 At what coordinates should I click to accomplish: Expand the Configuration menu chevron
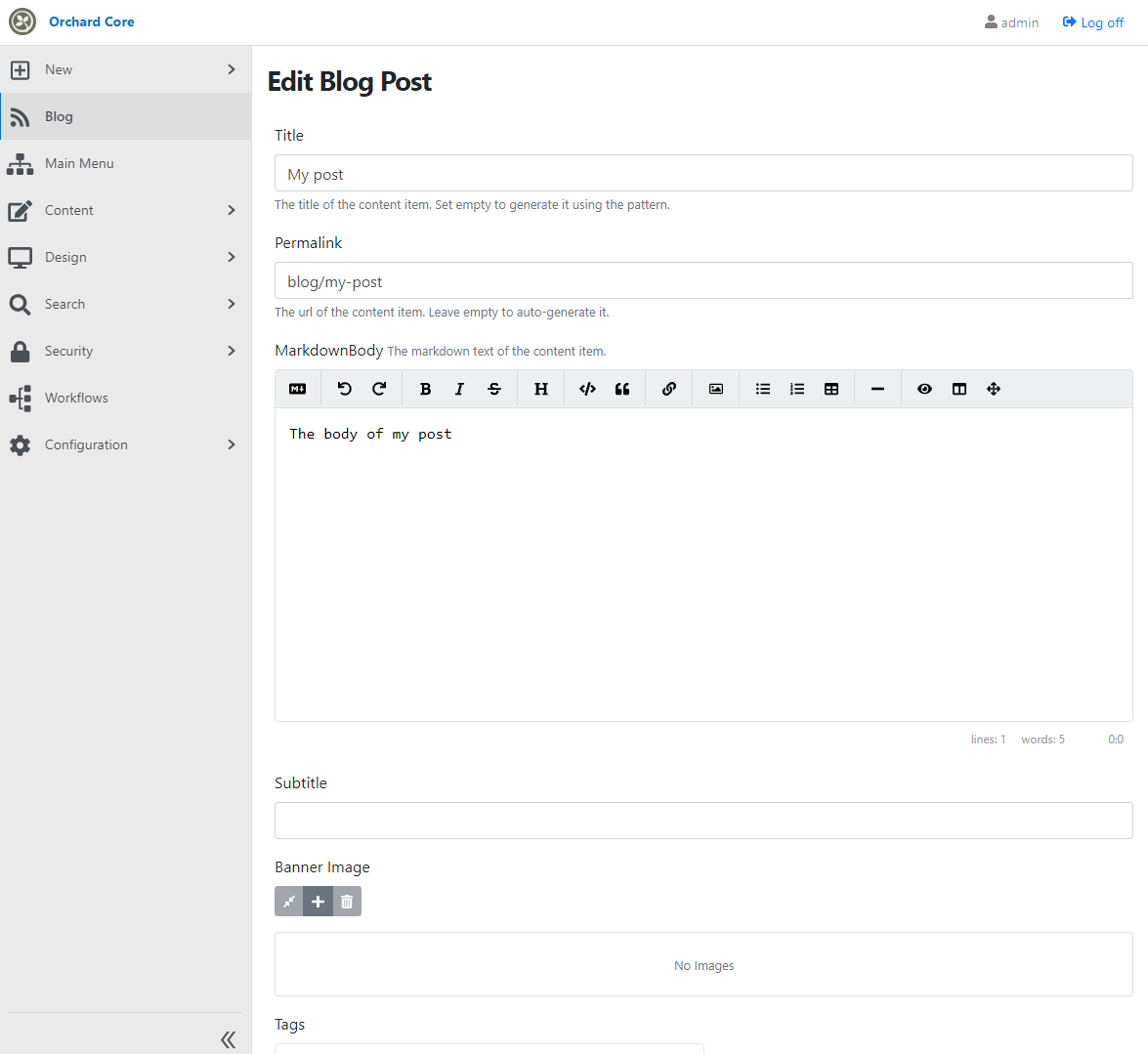232,444
